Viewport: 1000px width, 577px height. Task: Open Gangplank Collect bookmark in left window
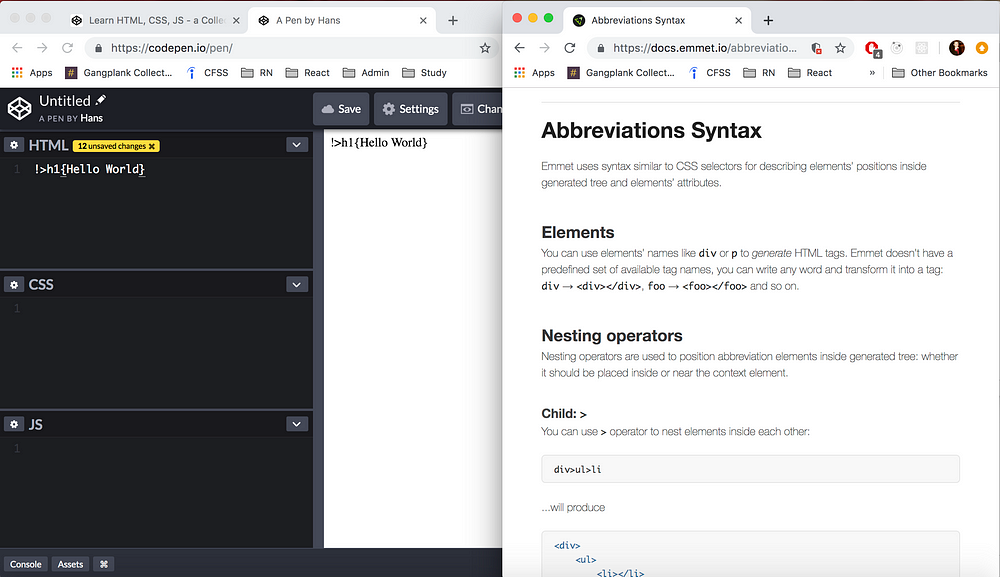click(119, 73)
